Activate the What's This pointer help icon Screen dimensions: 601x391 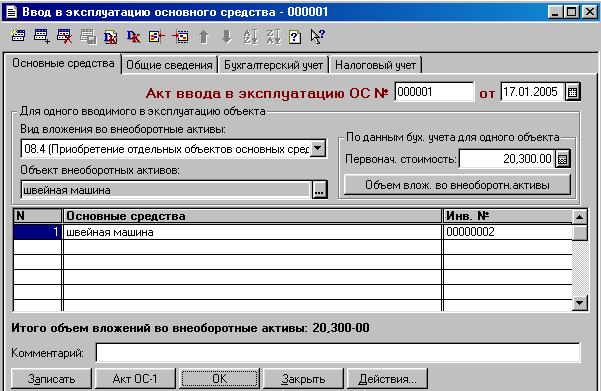(x=317, y=37)
